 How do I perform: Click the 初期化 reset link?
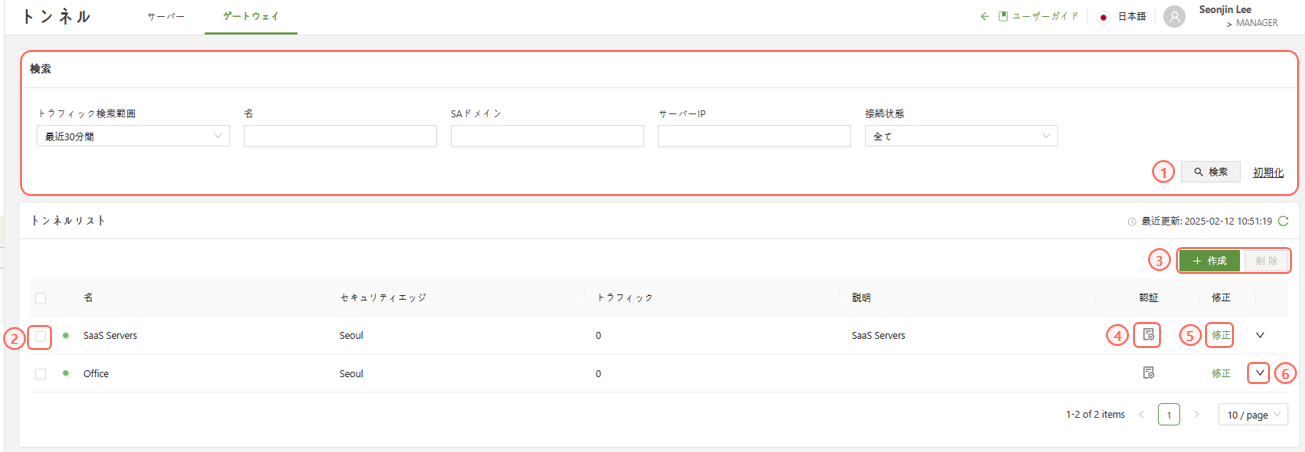click(x=1267, y=172)
